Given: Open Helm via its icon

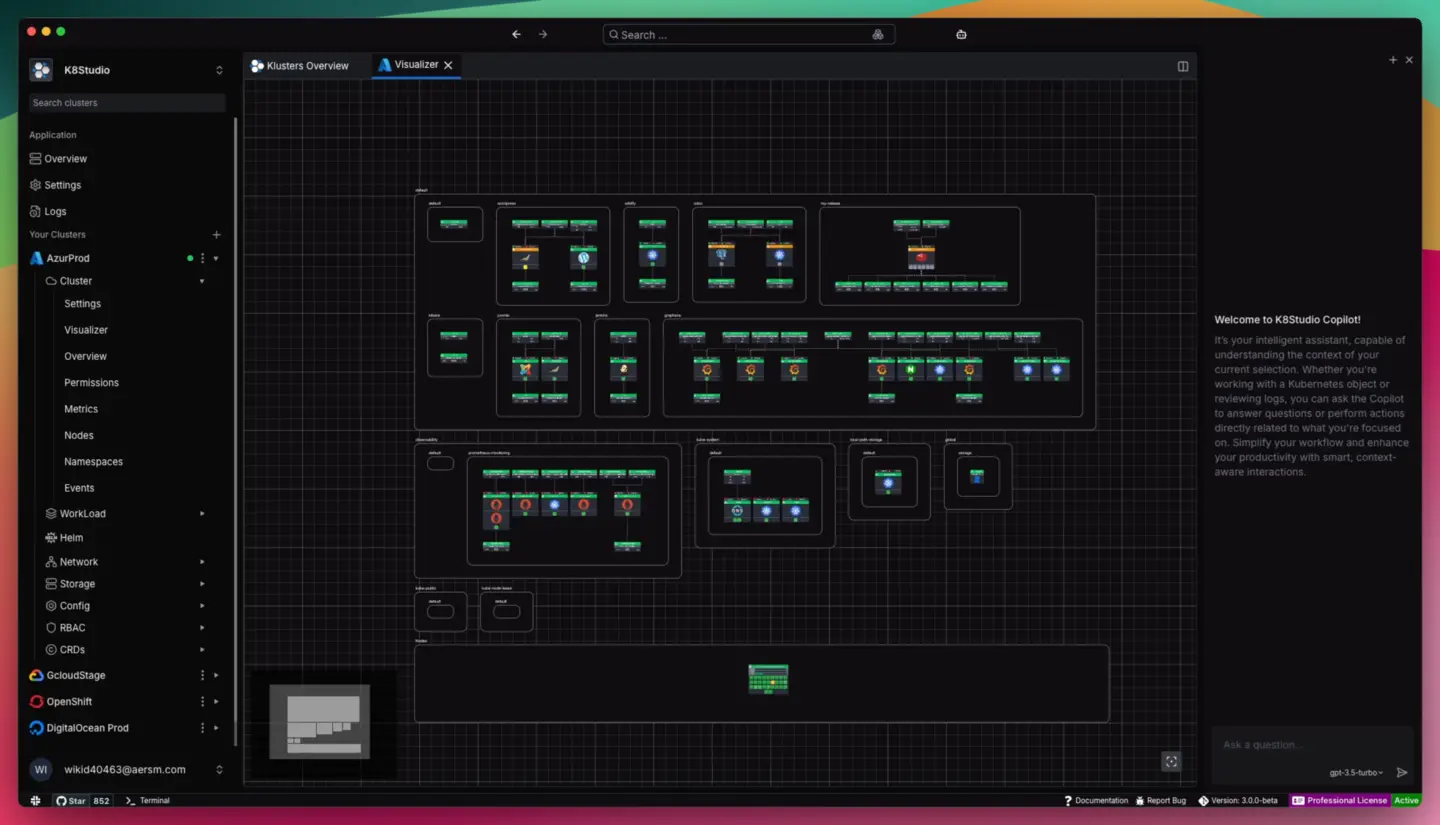Looking at the screenshot, I should [x=51, y=538].
